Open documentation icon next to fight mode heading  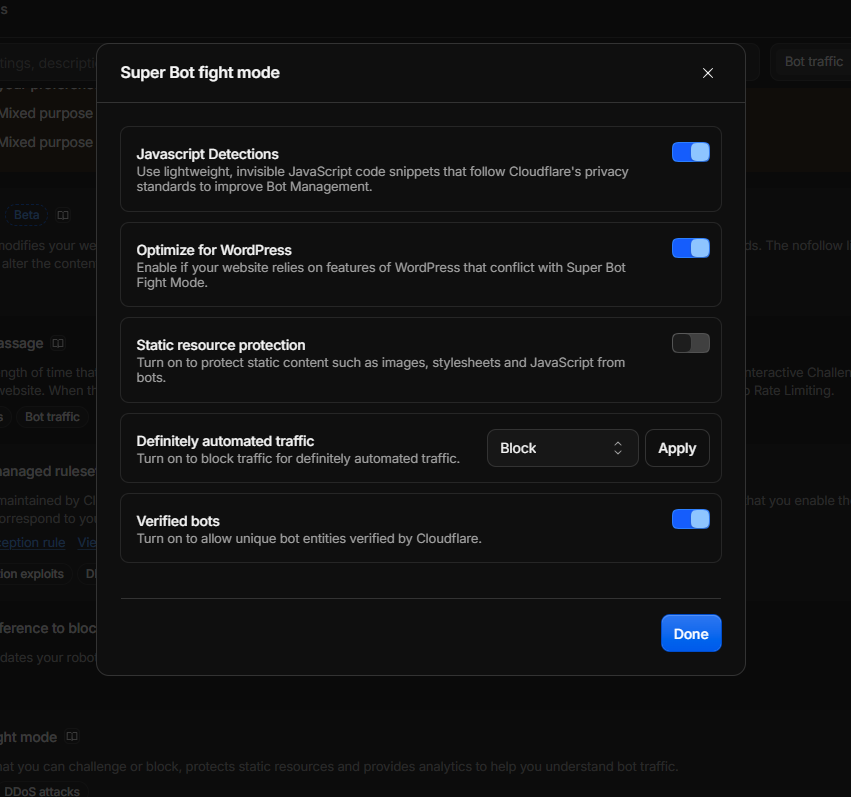(72, 736)
